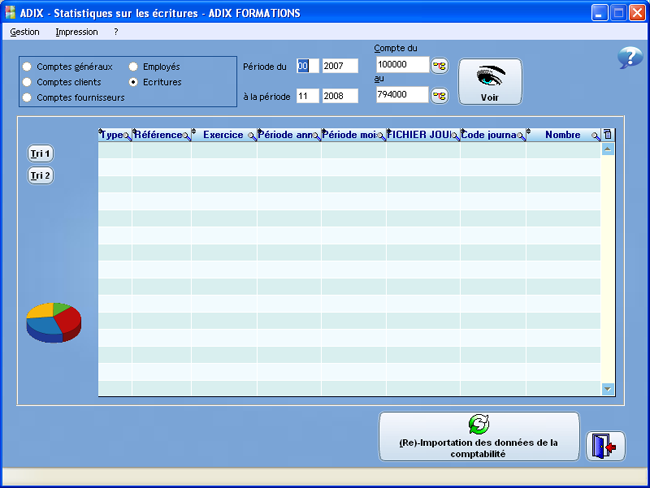
Task: Click the search magnifier in Exercice column
Action: click(251, 135)
